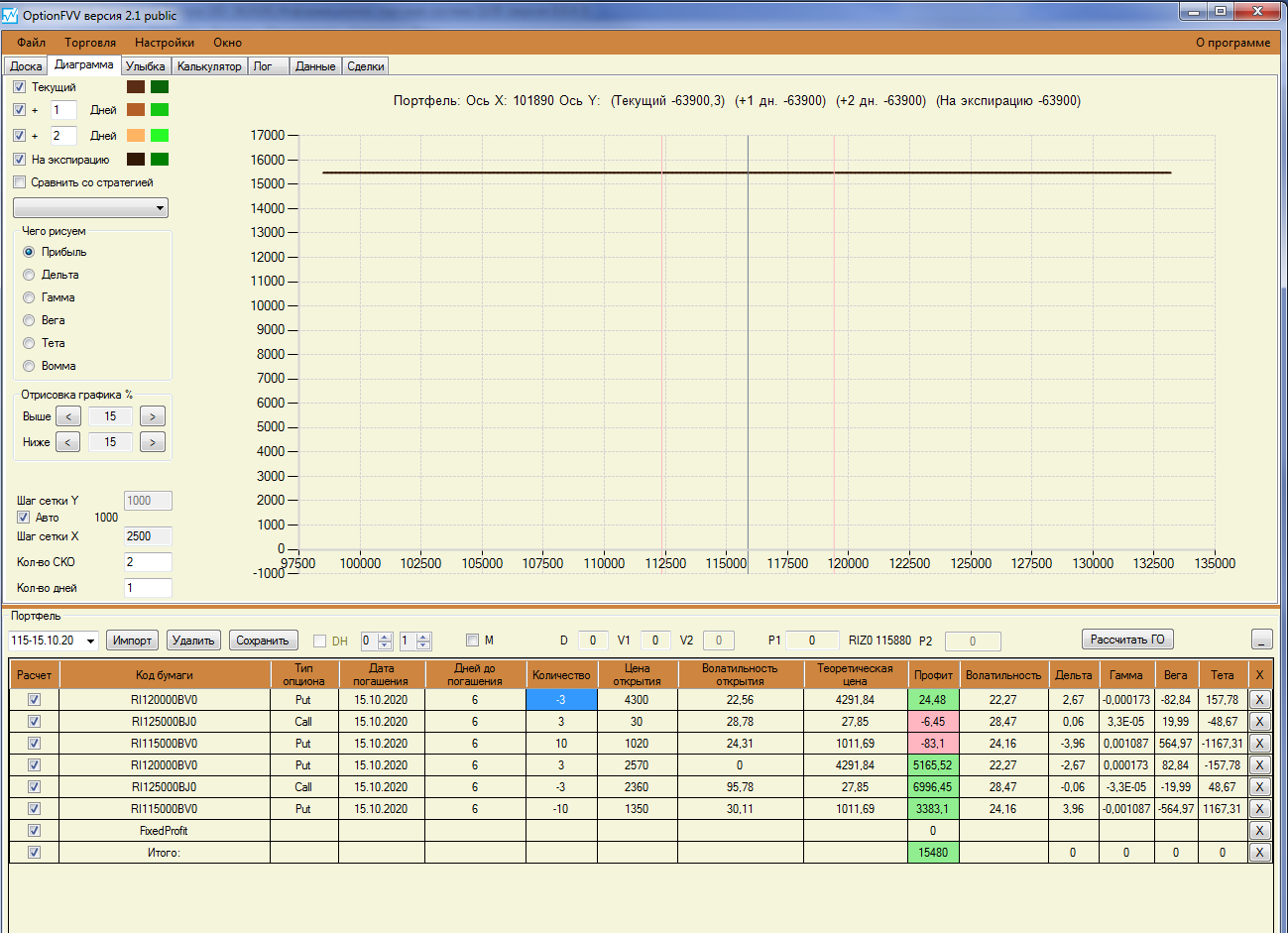Toggle the Текущий curve checkbox
The height and width of the screenshot is (933, 1288).
[x=19, y=87]
